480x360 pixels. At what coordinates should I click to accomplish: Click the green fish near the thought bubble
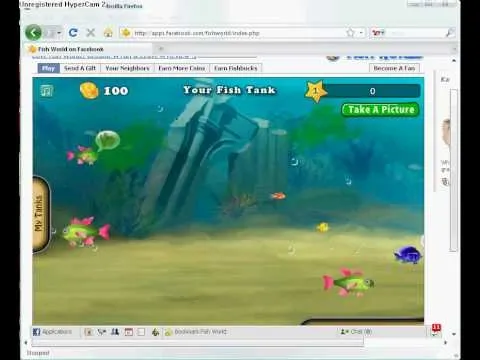pos(82,156)
